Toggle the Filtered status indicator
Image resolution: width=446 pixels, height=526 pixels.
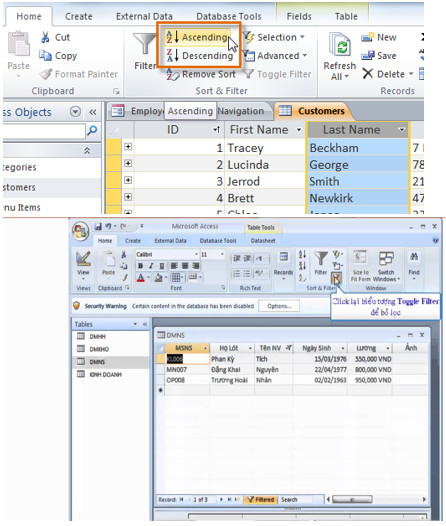click(261, 499)
